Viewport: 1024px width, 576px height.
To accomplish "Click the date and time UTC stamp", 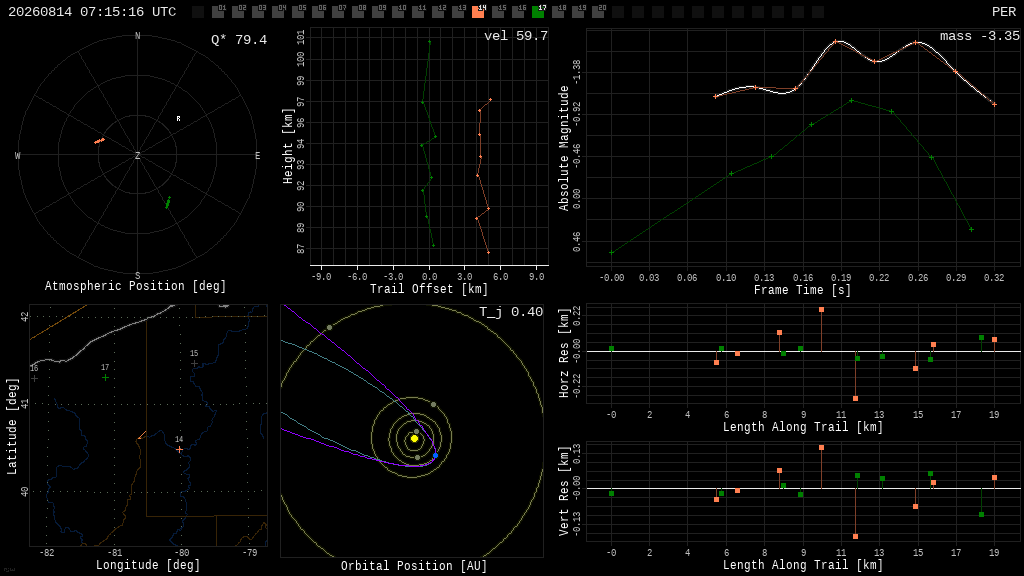I will (x=92, y=12).
